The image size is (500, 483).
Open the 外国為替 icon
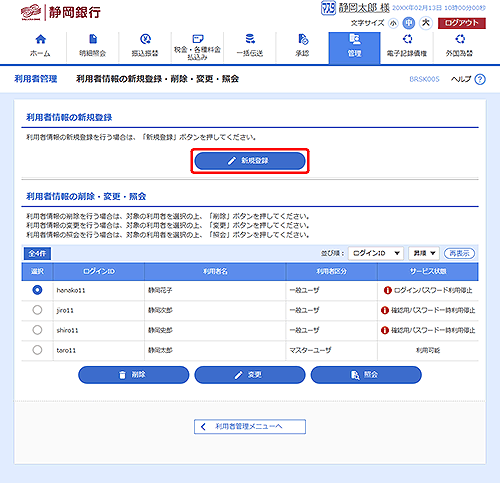[x=460, y=39]
